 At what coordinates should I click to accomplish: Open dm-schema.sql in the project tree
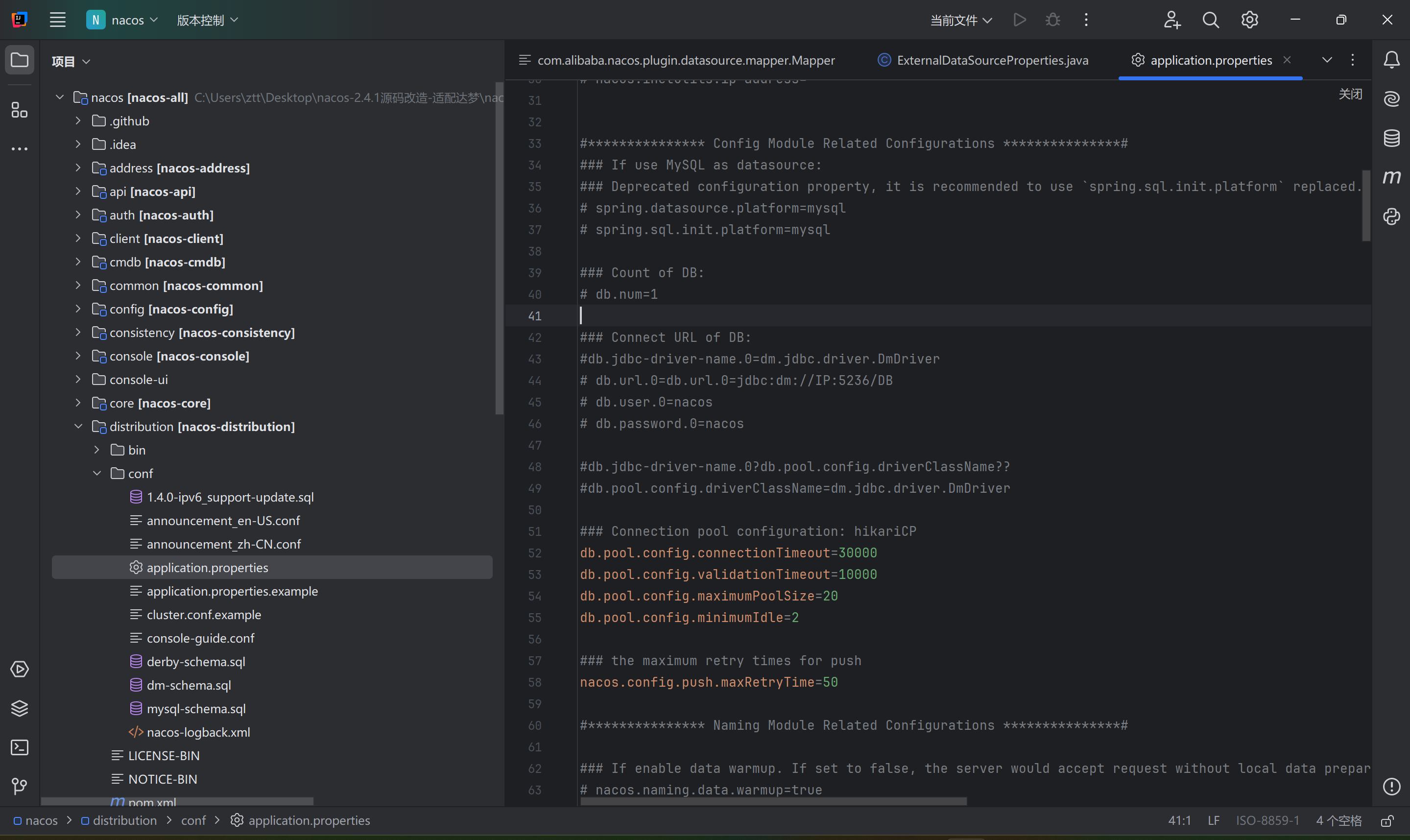(x=189, y=685)
